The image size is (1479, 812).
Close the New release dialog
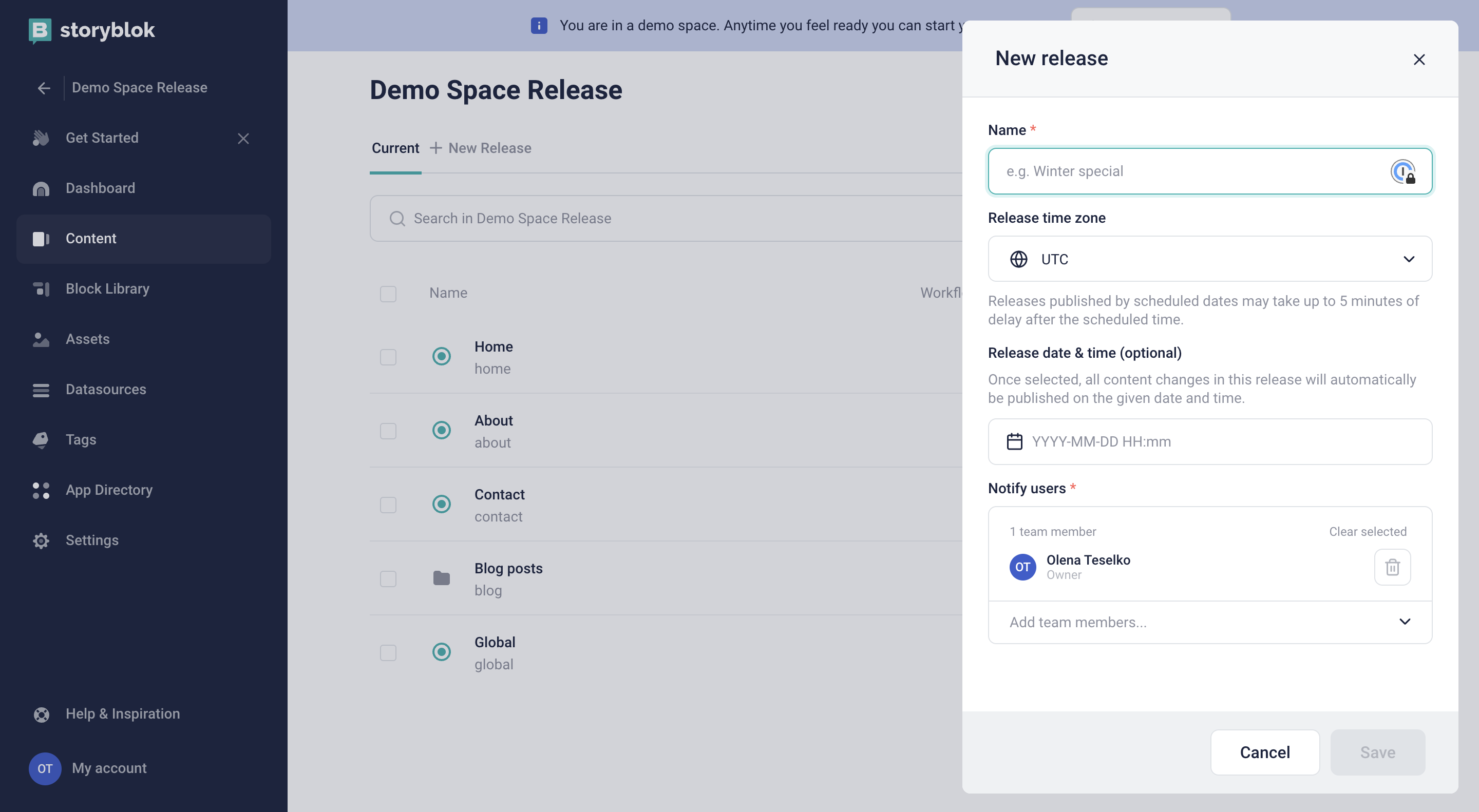1419,59
